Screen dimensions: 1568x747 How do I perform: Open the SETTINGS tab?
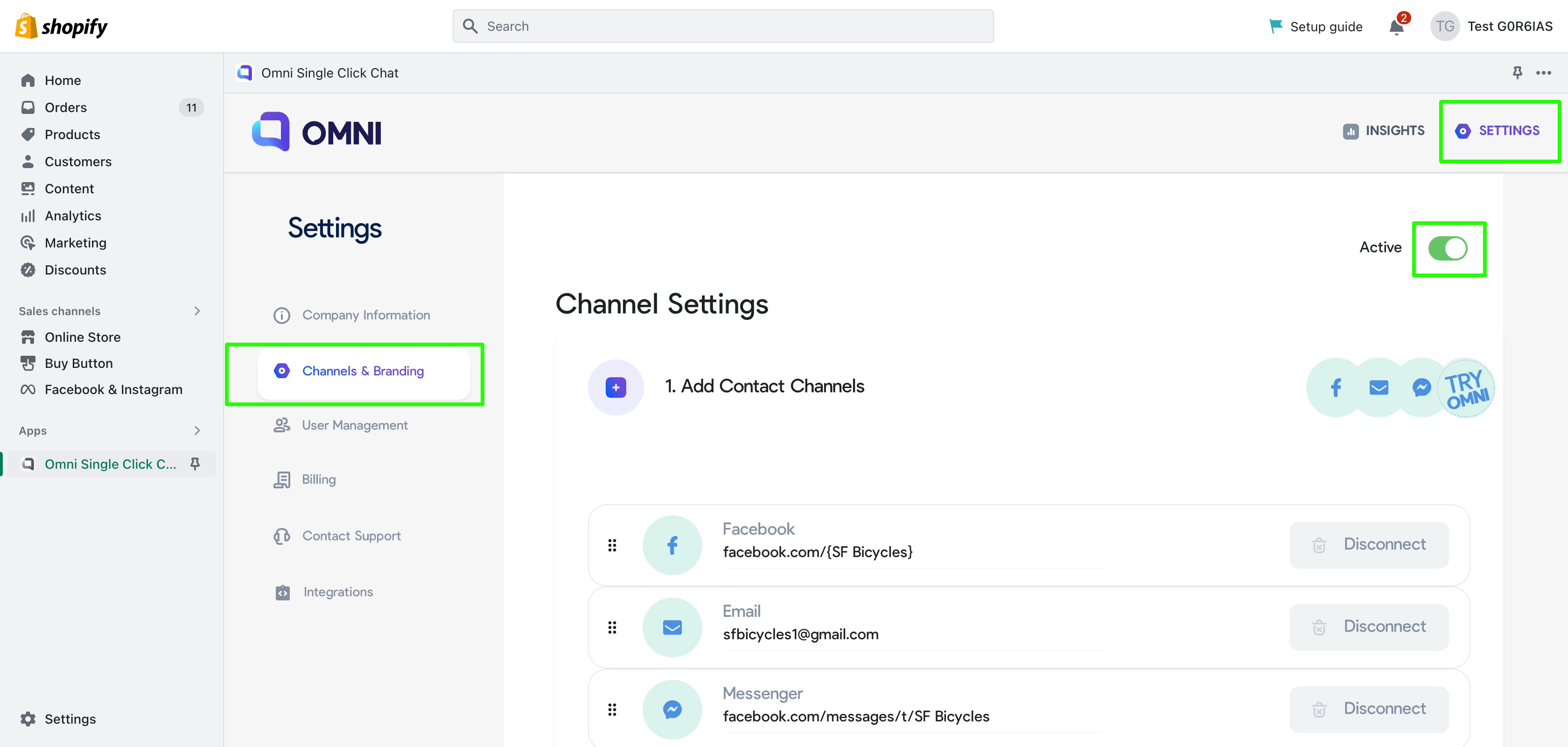click(x=1497, y=131)
